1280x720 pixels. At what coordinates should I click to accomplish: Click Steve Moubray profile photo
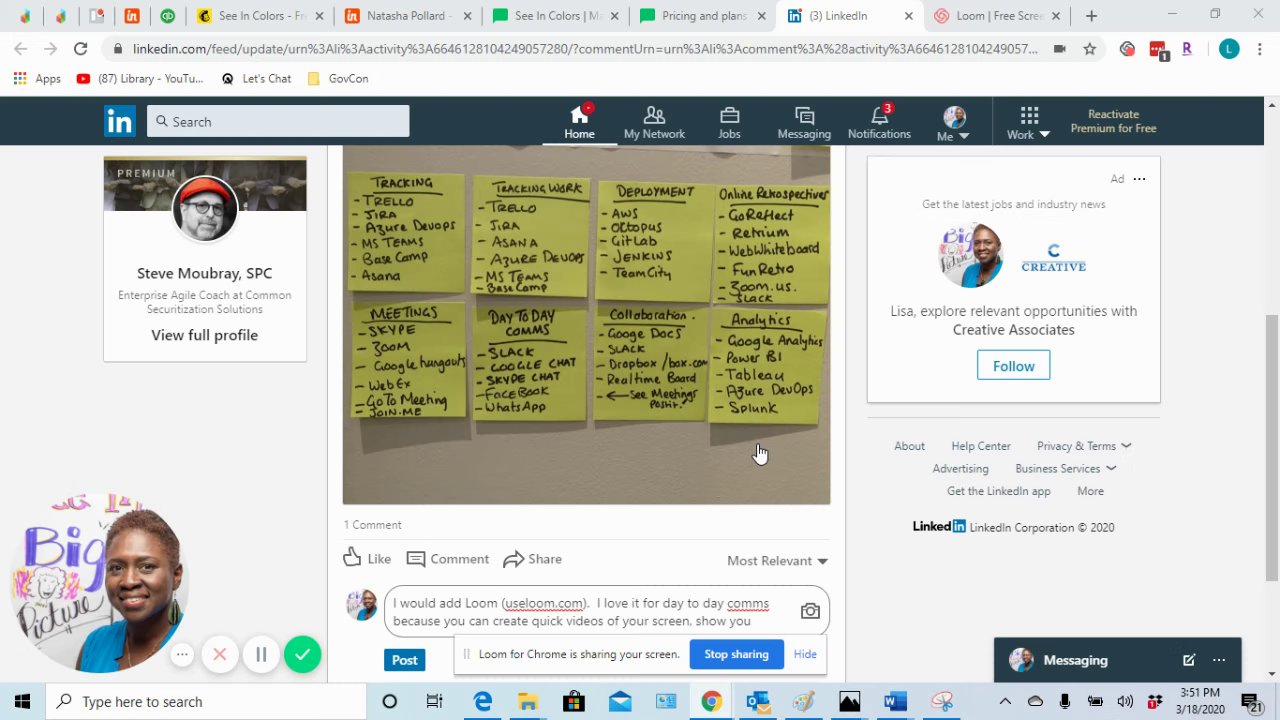tap(205, 209)
